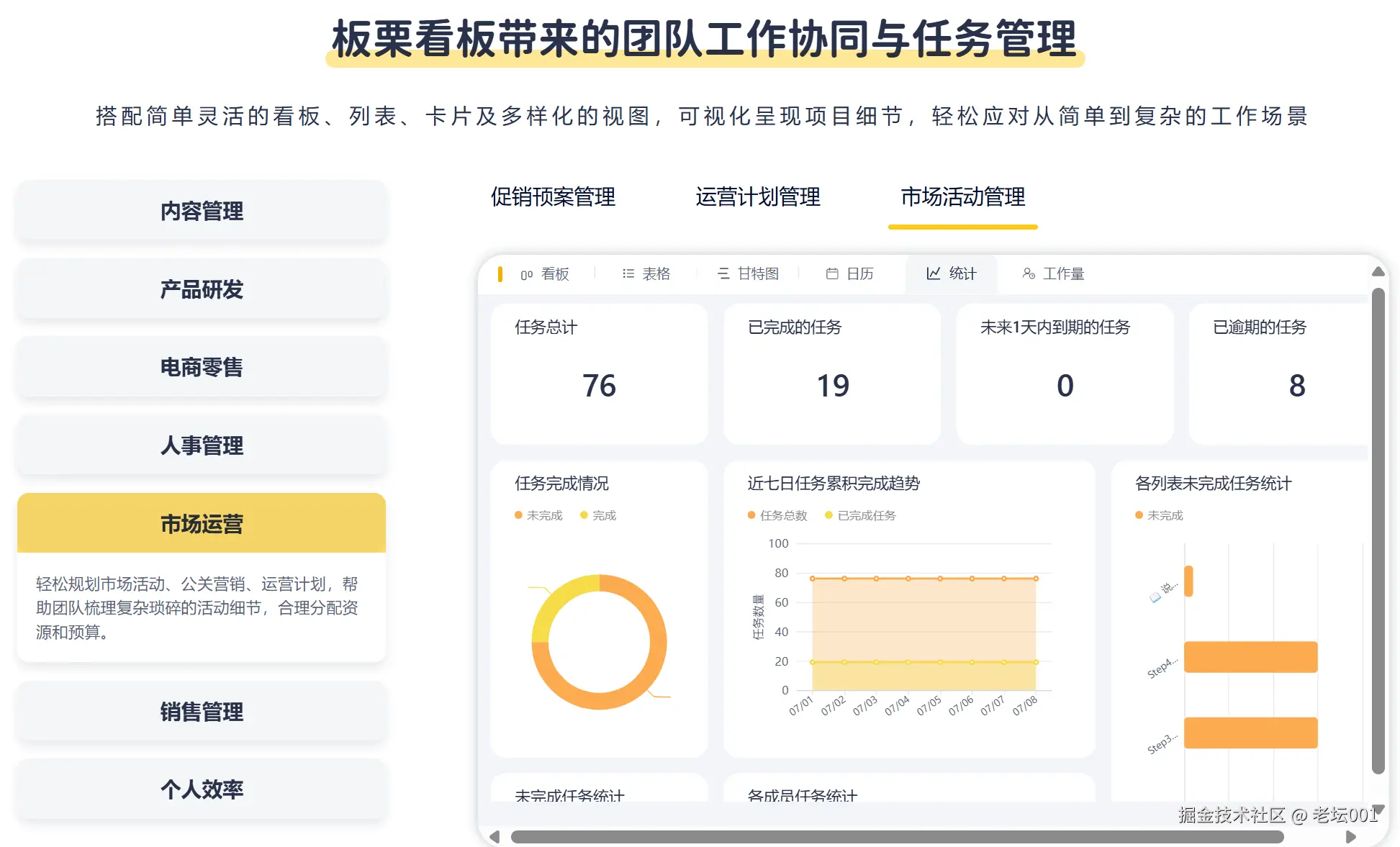
Task: Expand the 市场运营 sidebar section
Action: tap(202, 524)
